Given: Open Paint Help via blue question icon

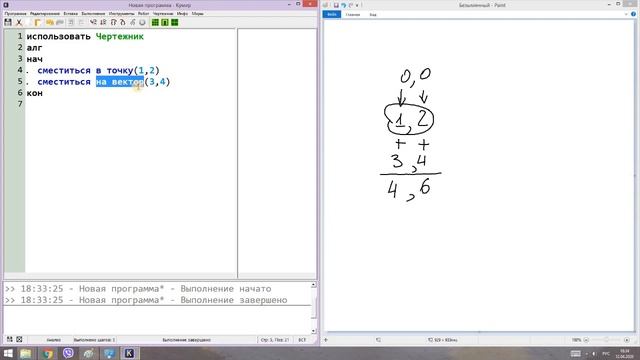Looking at the screenshot, I should [x=633, y=14].
